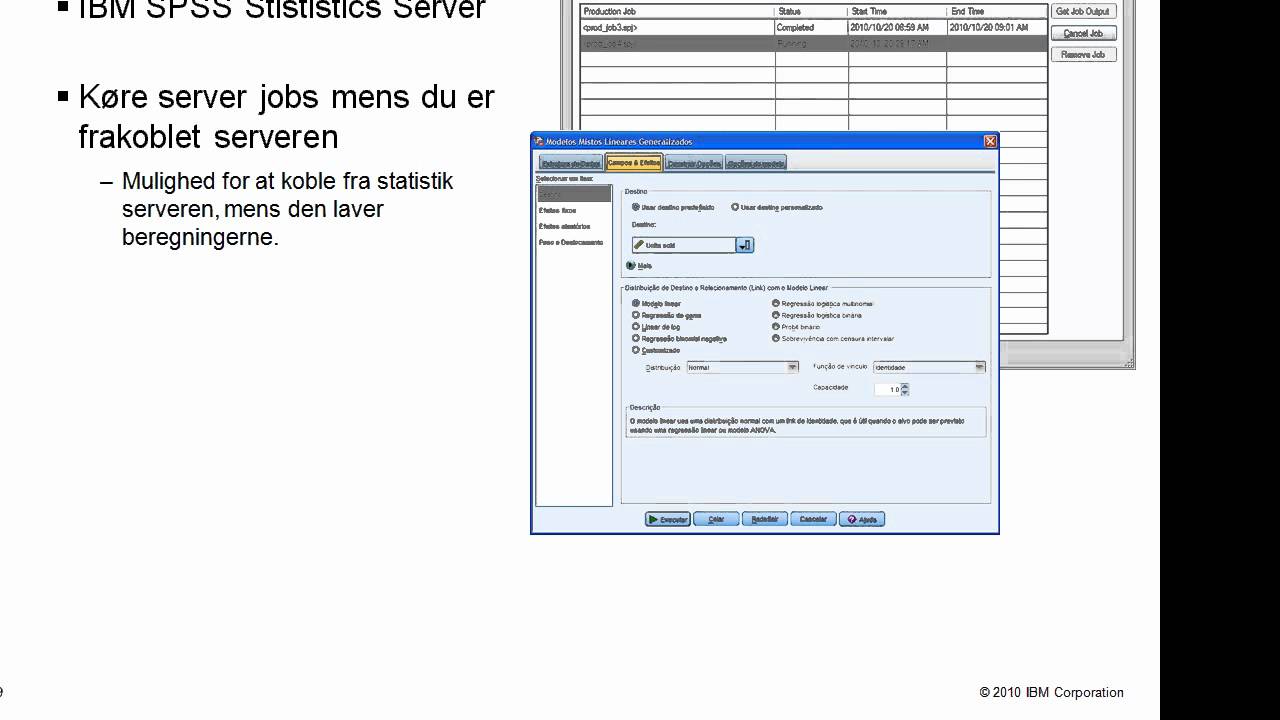Click 'Remove Job' in jobs window

1083,54
